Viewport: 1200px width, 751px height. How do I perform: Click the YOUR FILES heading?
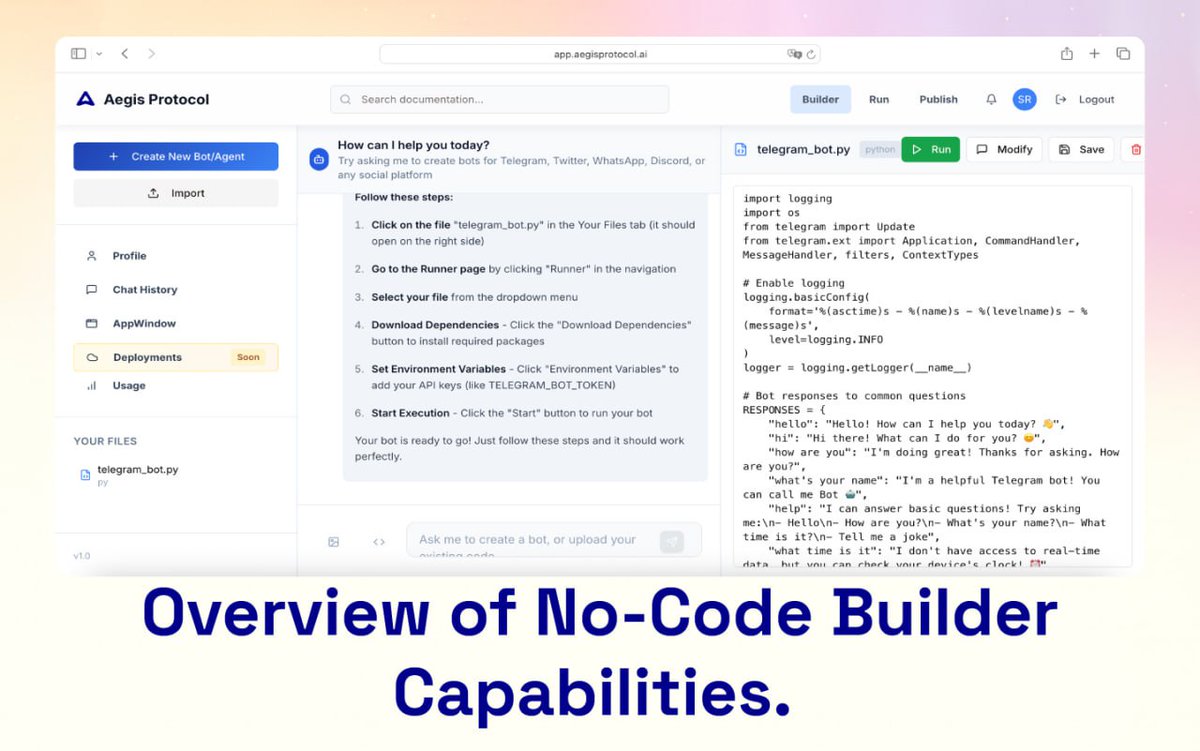pyautogui.click(x=105, y=441)
